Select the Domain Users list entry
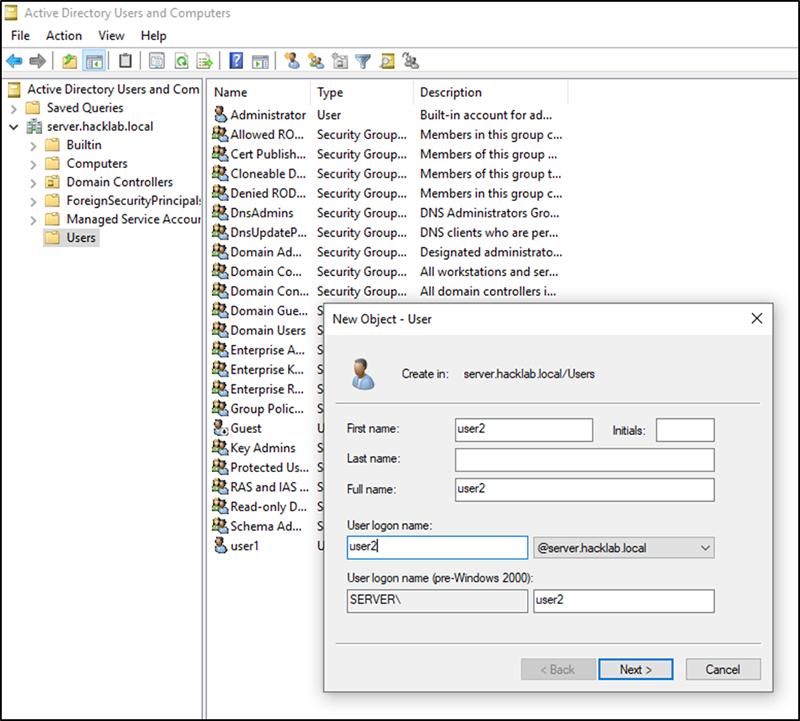The height and width of the screenshot is (721, 800). pyautogui.click(x=267, y=330)
